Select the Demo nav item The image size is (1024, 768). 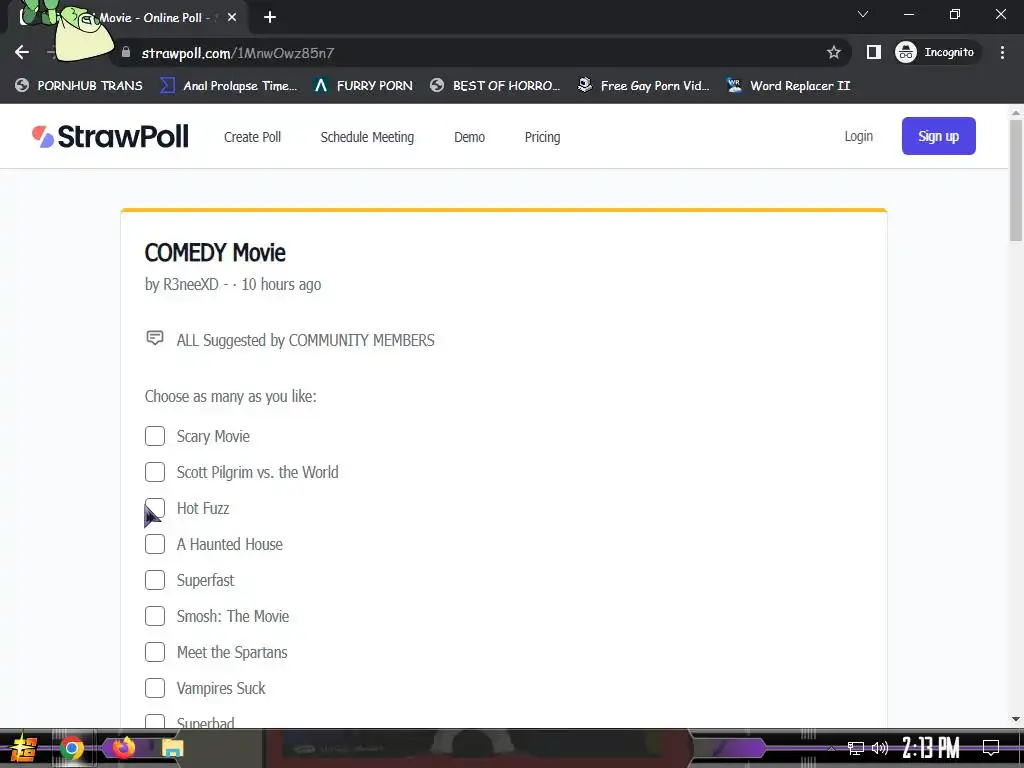pos(470,137)
